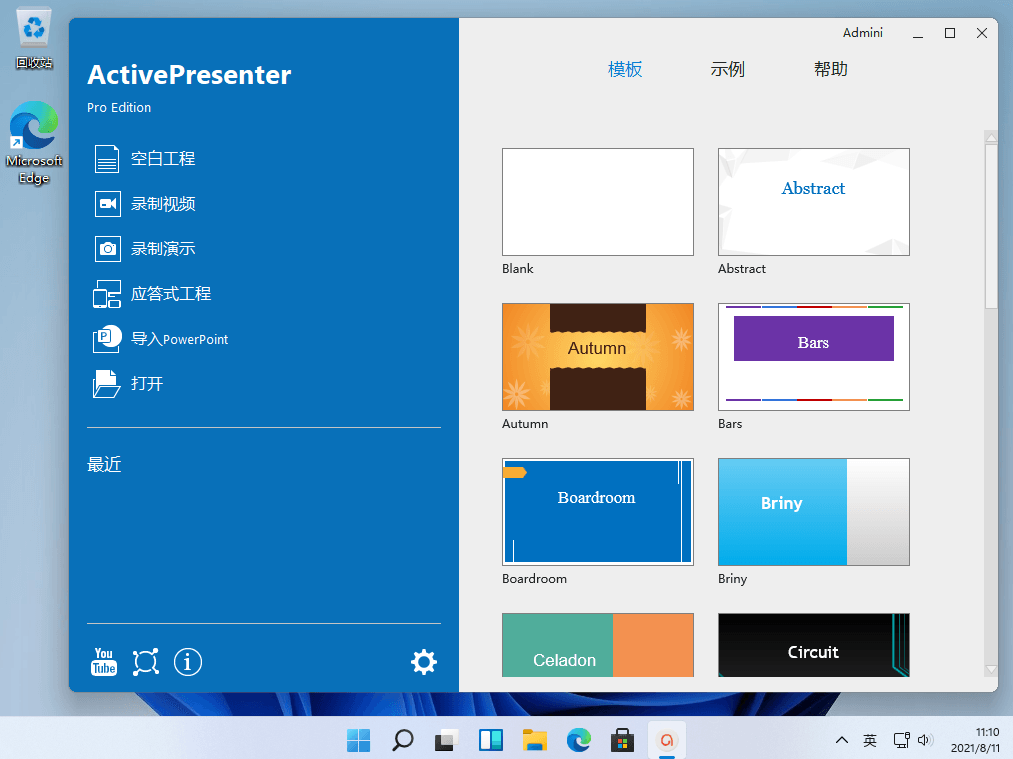
Task: Switch to the 帮助 help tab
Action: (830, 69)
